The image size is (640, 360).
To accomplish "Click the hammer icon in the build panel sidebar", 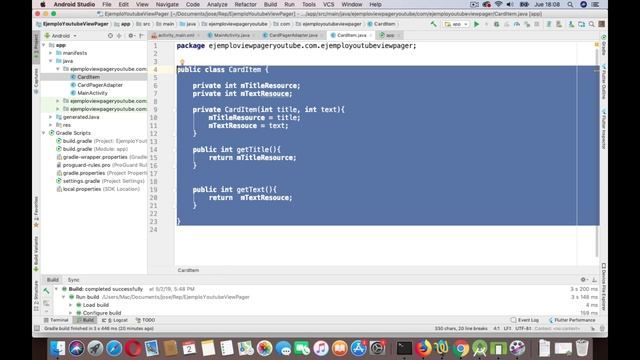I will click(46, 291).
